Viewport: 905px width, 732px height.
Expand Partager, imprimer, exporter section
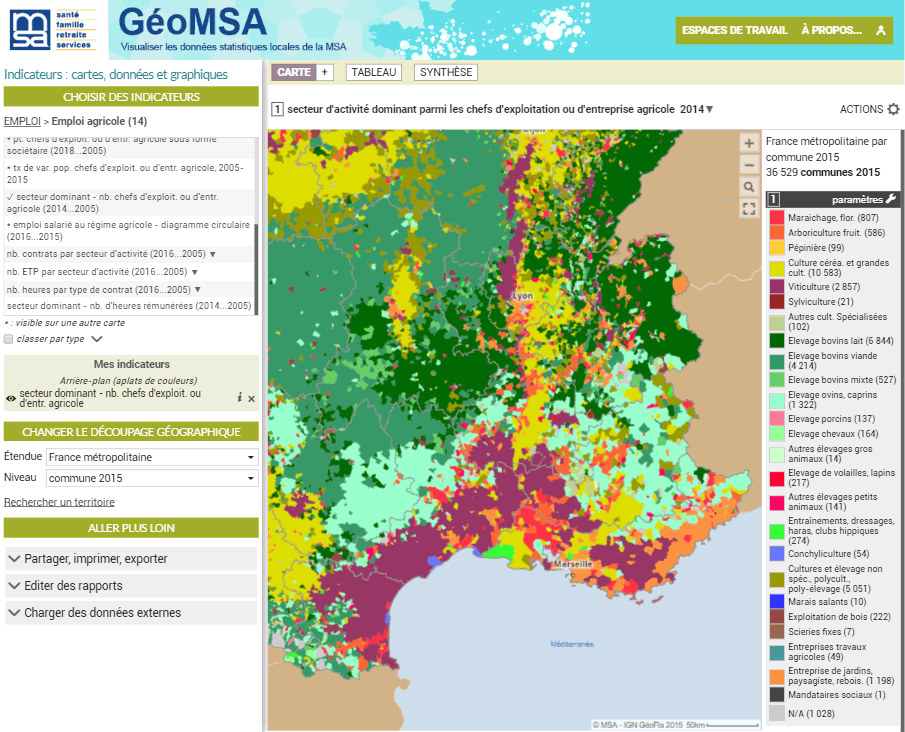point(131,559)
